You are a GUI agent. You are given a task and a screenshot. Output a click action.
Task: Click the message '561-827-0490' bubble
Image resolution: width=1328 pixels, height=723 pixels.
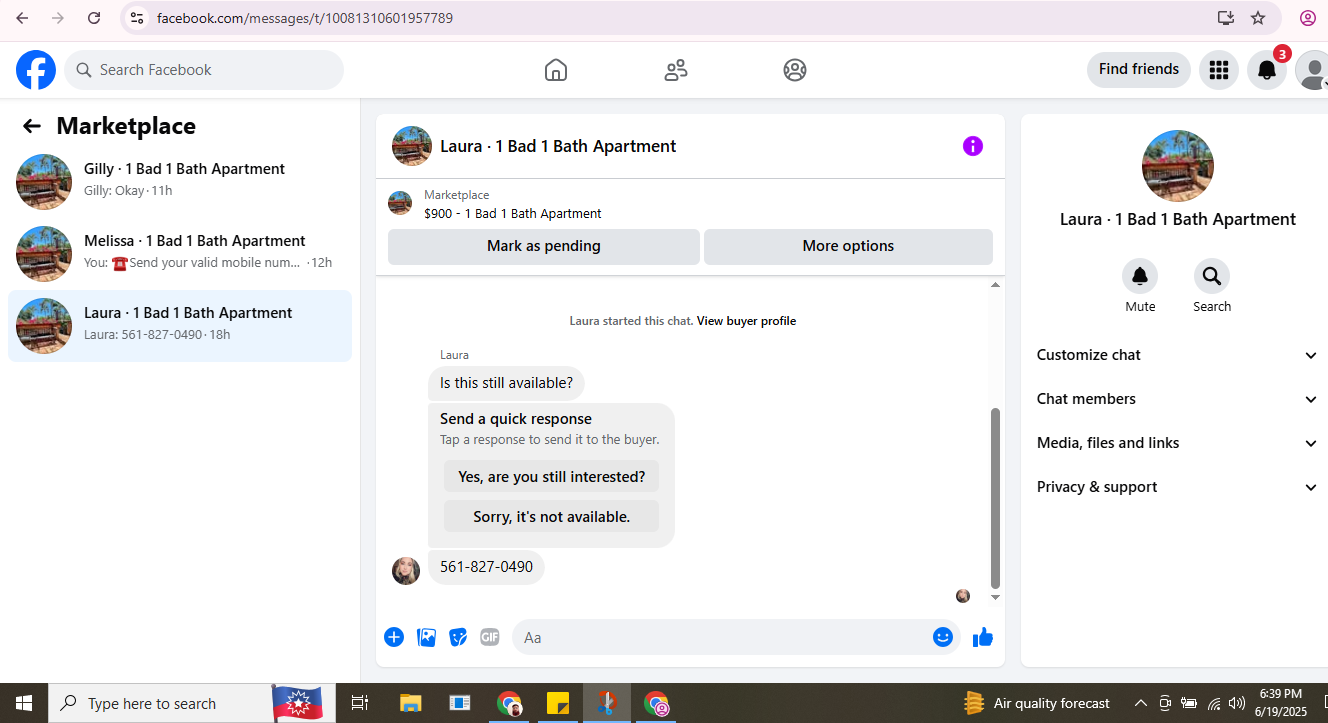[x=487, y=567]
